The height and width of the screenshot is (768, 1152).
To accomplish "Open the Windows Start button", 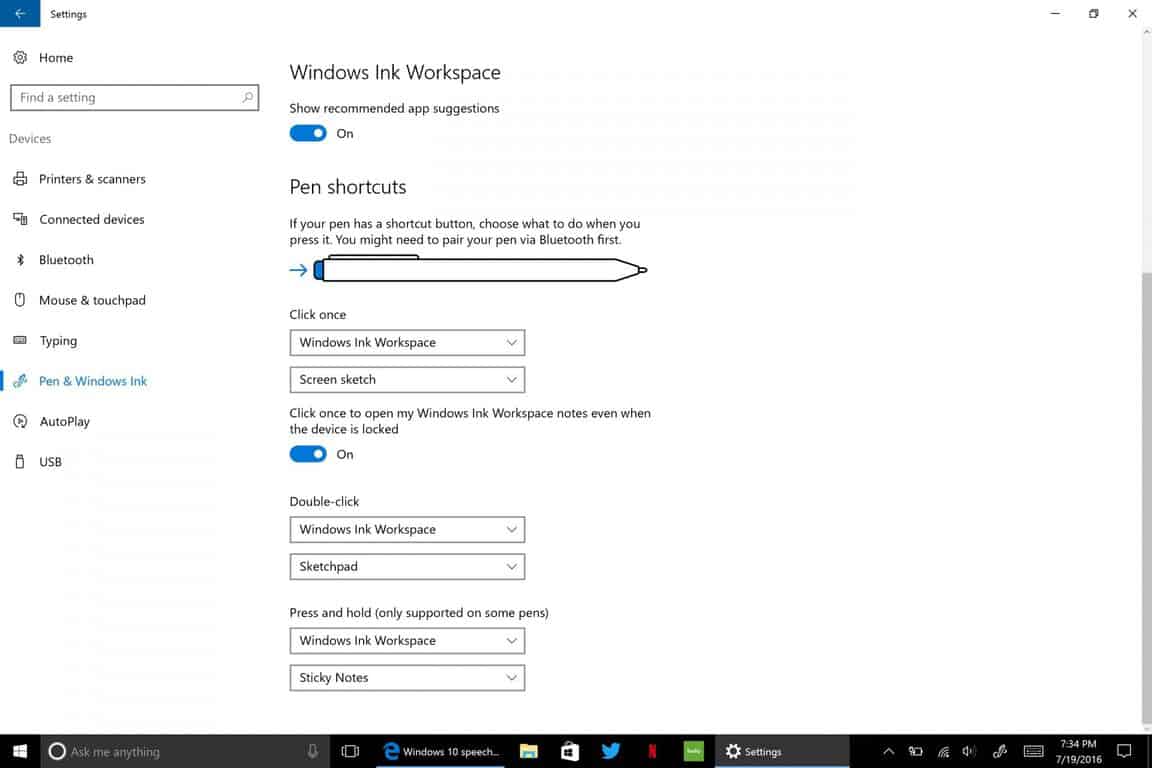I will 20,751.
